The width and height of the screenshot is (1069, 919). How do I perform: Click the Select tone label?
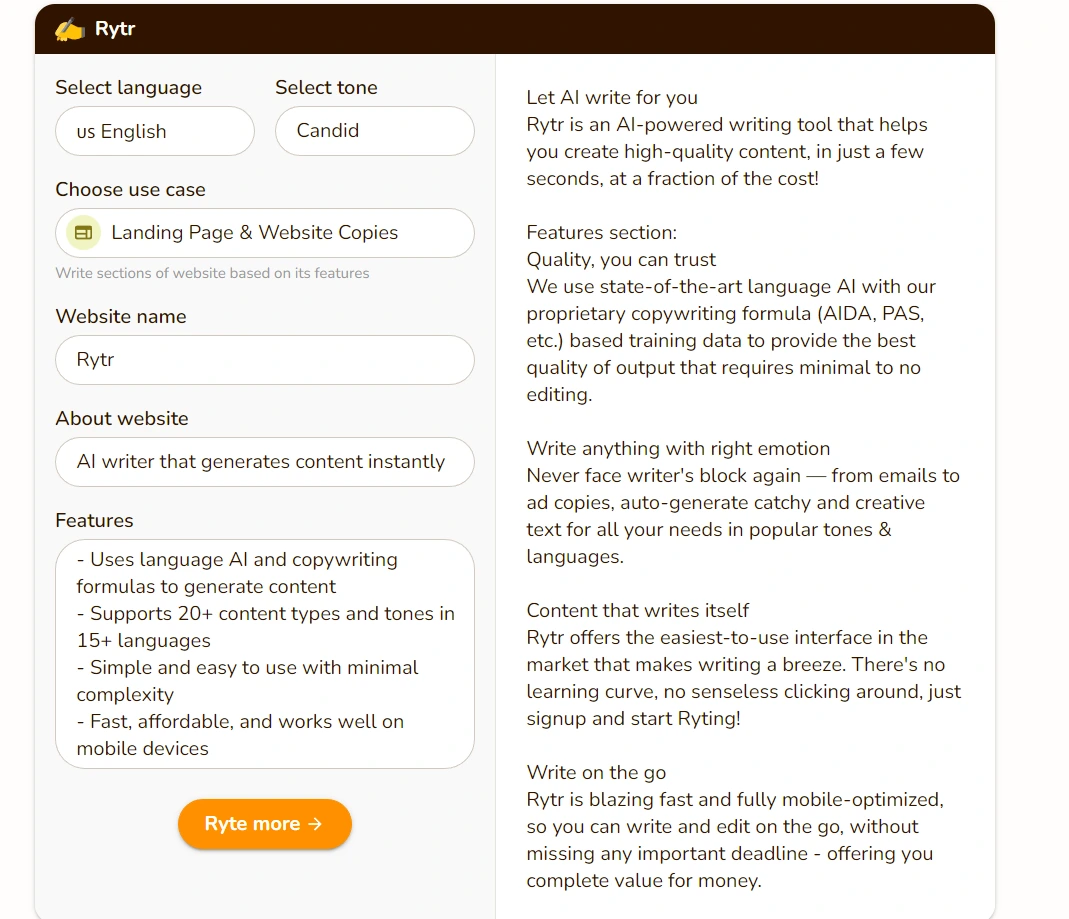(326, 88)
